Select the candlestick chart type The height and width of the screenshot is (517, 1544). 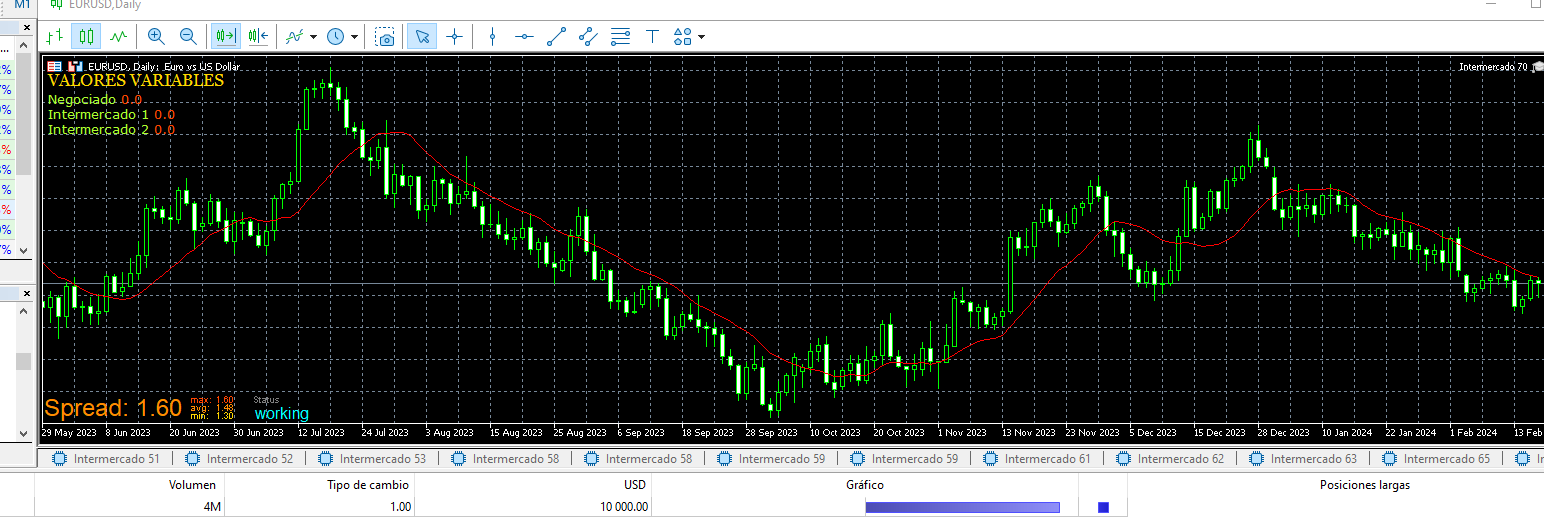(x=86, y=37)
